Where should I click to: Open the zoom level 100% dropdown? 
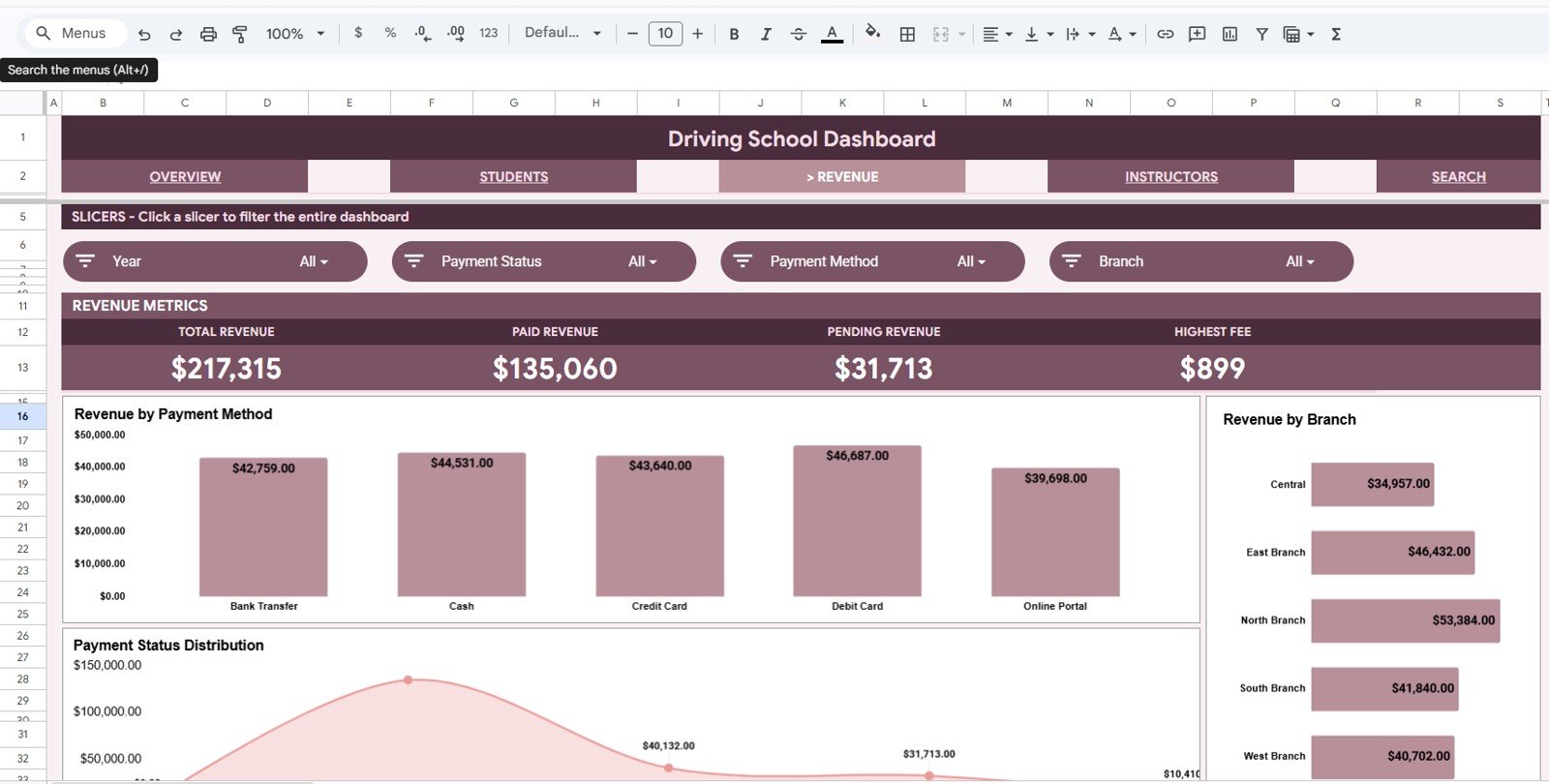[295, 34]
